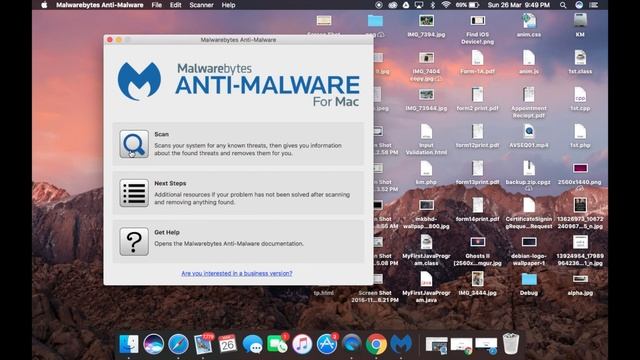Click the date and time 'Sun 26 Mar 9:49 PM'
The image size is (640, 360).
(x=519, y=5)
